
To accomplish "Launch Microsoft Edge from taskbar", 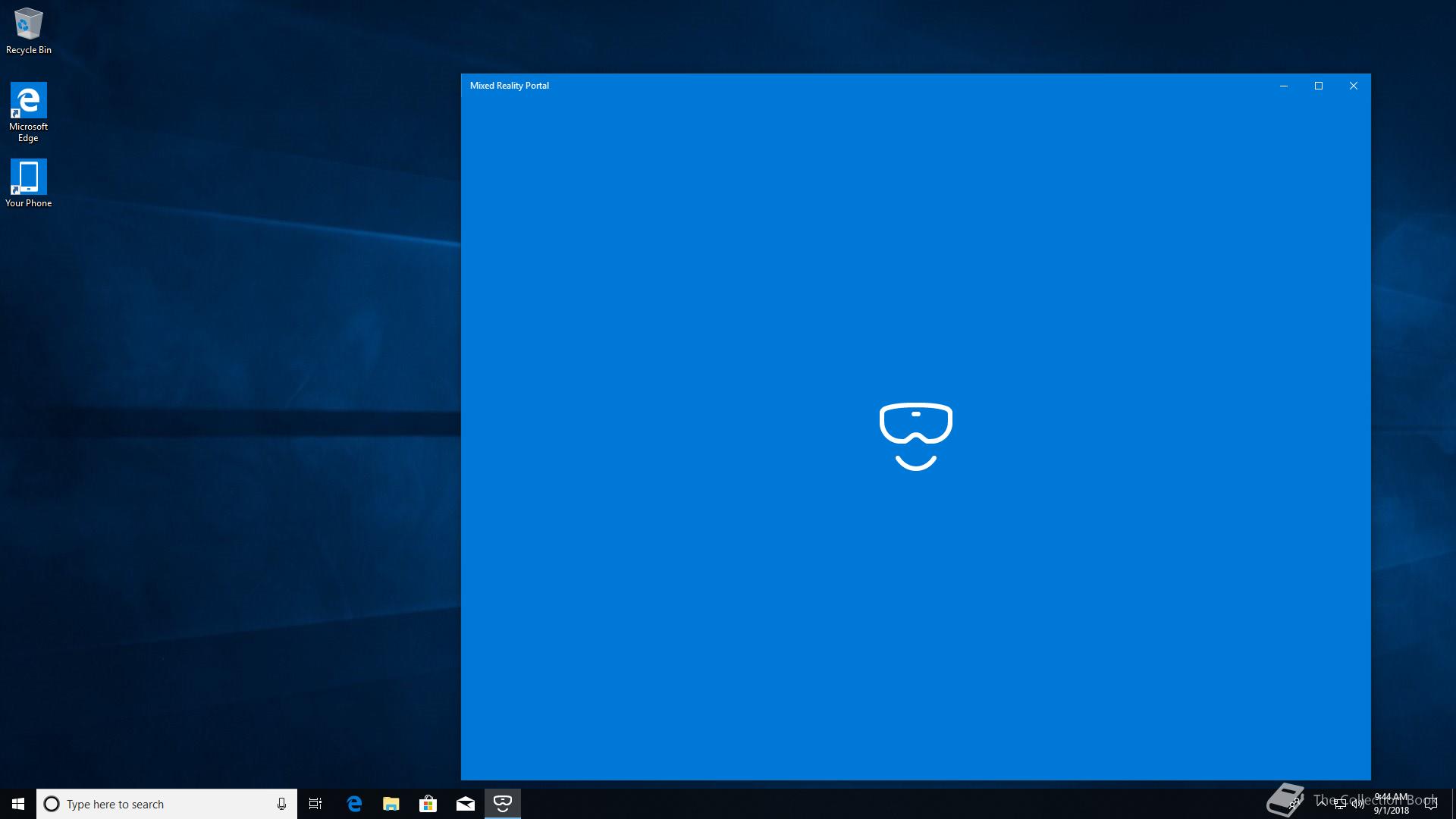I will point(354,804).
